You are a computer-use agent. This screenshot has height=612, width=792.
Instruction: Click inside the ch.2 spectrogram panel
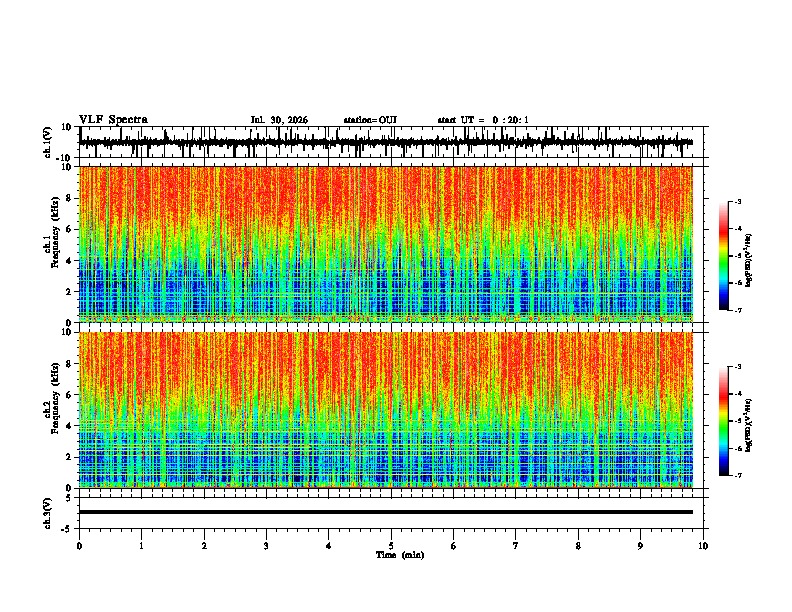(386, 410)
